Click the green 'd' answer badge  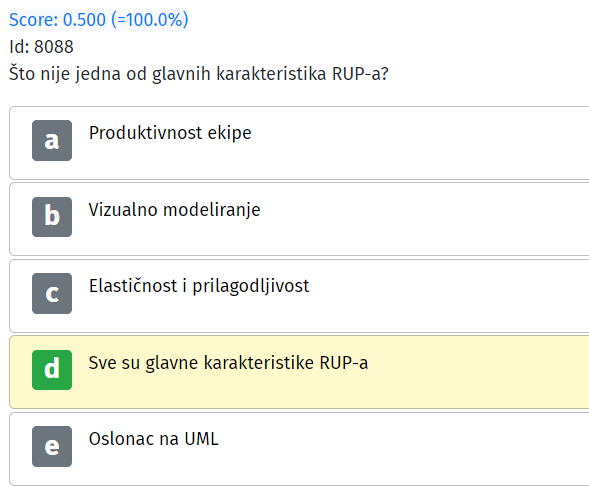[x=52, y=370]
